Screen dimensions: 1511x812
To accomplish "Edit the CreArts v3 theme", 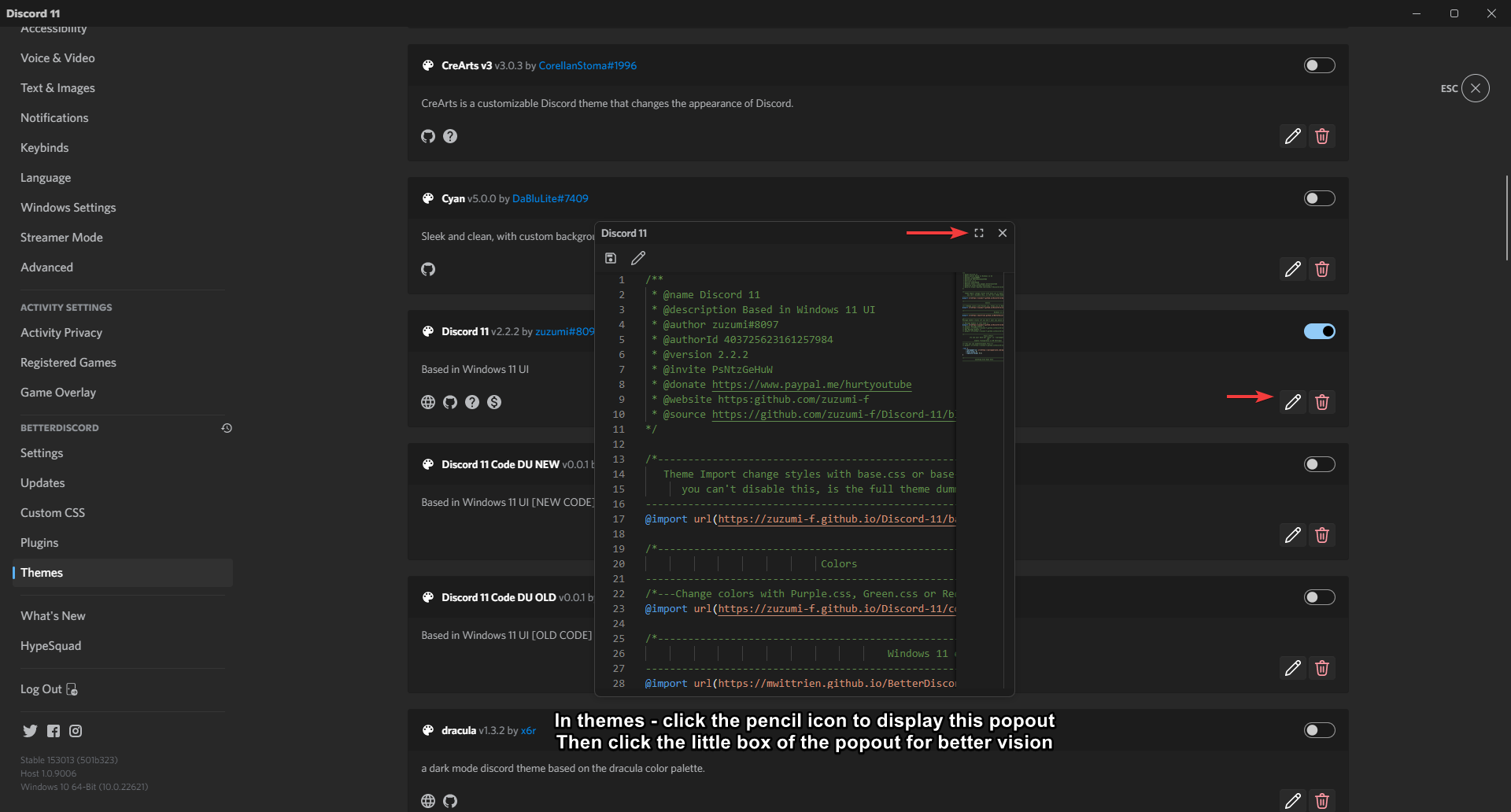I will (x=1293, y=136).
